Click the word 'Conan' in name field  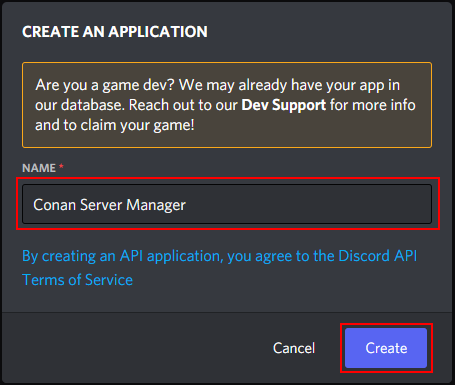(x=55, y=205)
